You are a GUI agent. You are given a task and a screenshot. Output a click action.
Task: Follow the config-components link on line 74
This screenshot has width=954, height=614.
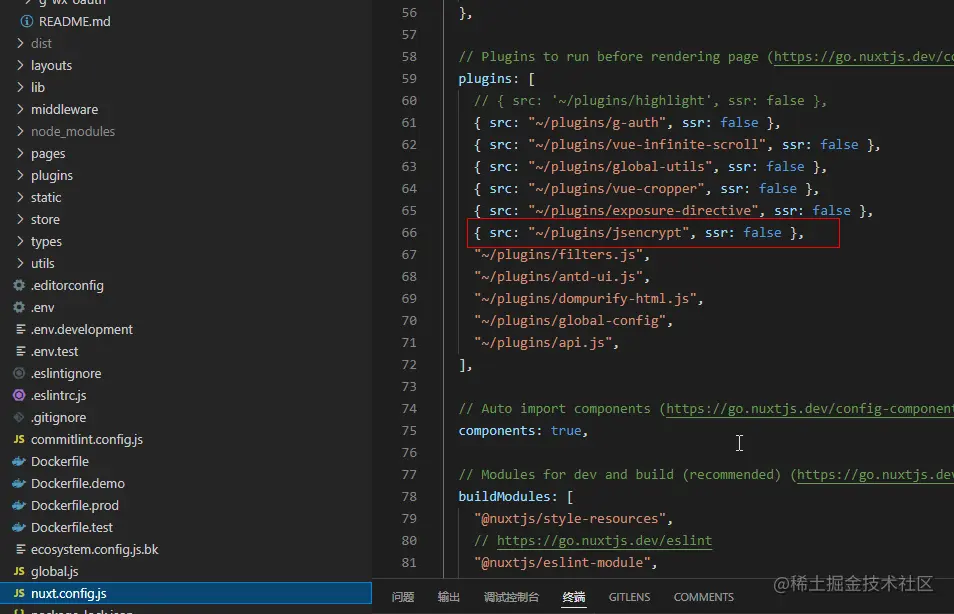pyautogui.click(x=810, y=409)
